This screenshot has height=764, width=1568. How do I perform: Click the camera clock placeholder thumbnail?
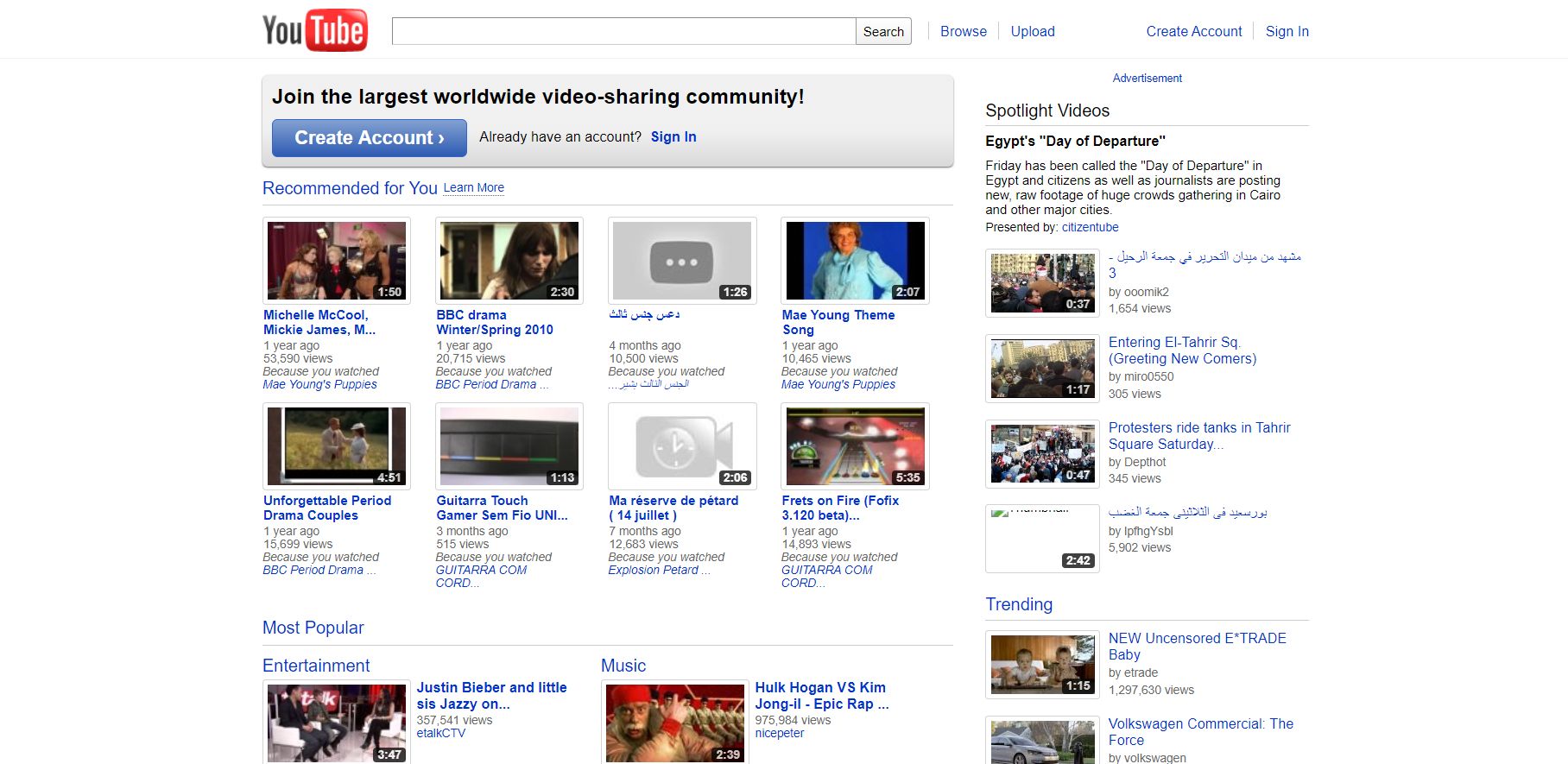(682, 446)
